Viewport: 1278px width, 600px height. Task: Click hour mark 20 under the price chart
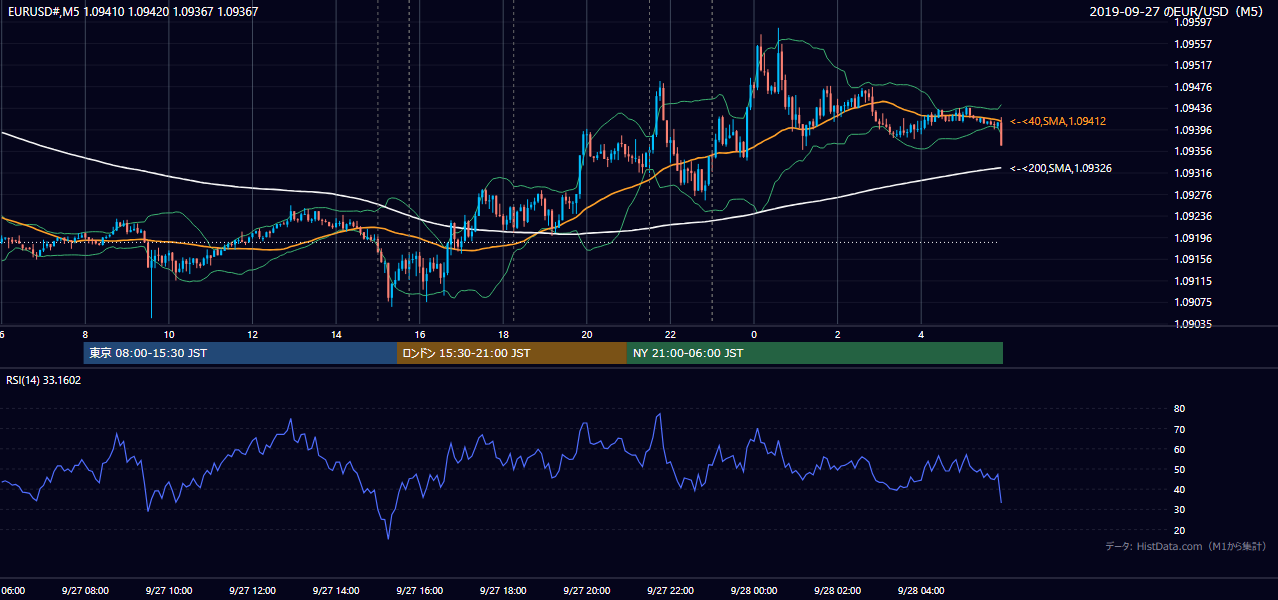click(x=587, y=334)
